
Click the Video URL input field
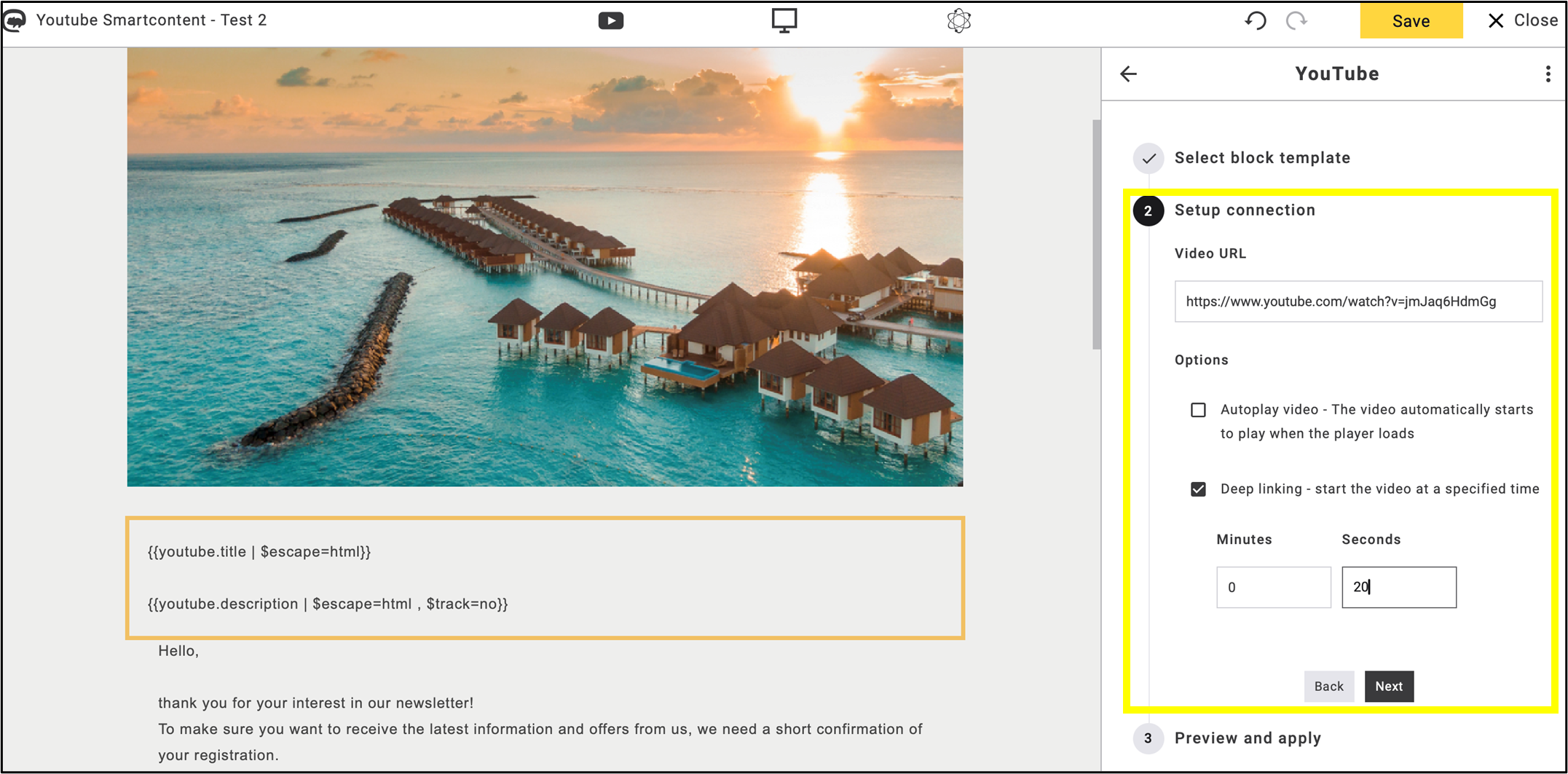point(1358,301)
